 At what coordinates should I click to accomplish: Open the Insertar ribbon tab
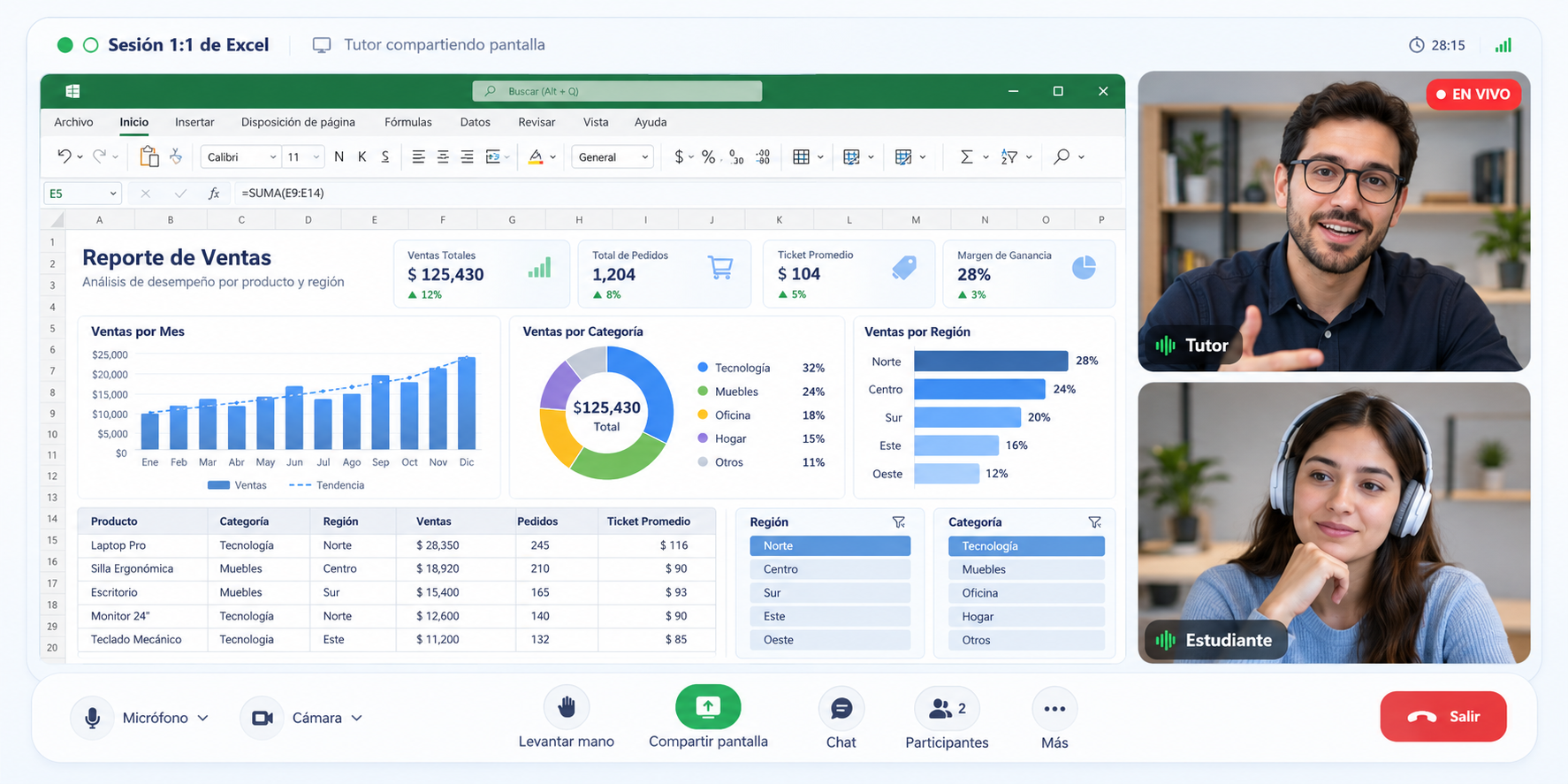pyautogui.click(x=194, y=122)
